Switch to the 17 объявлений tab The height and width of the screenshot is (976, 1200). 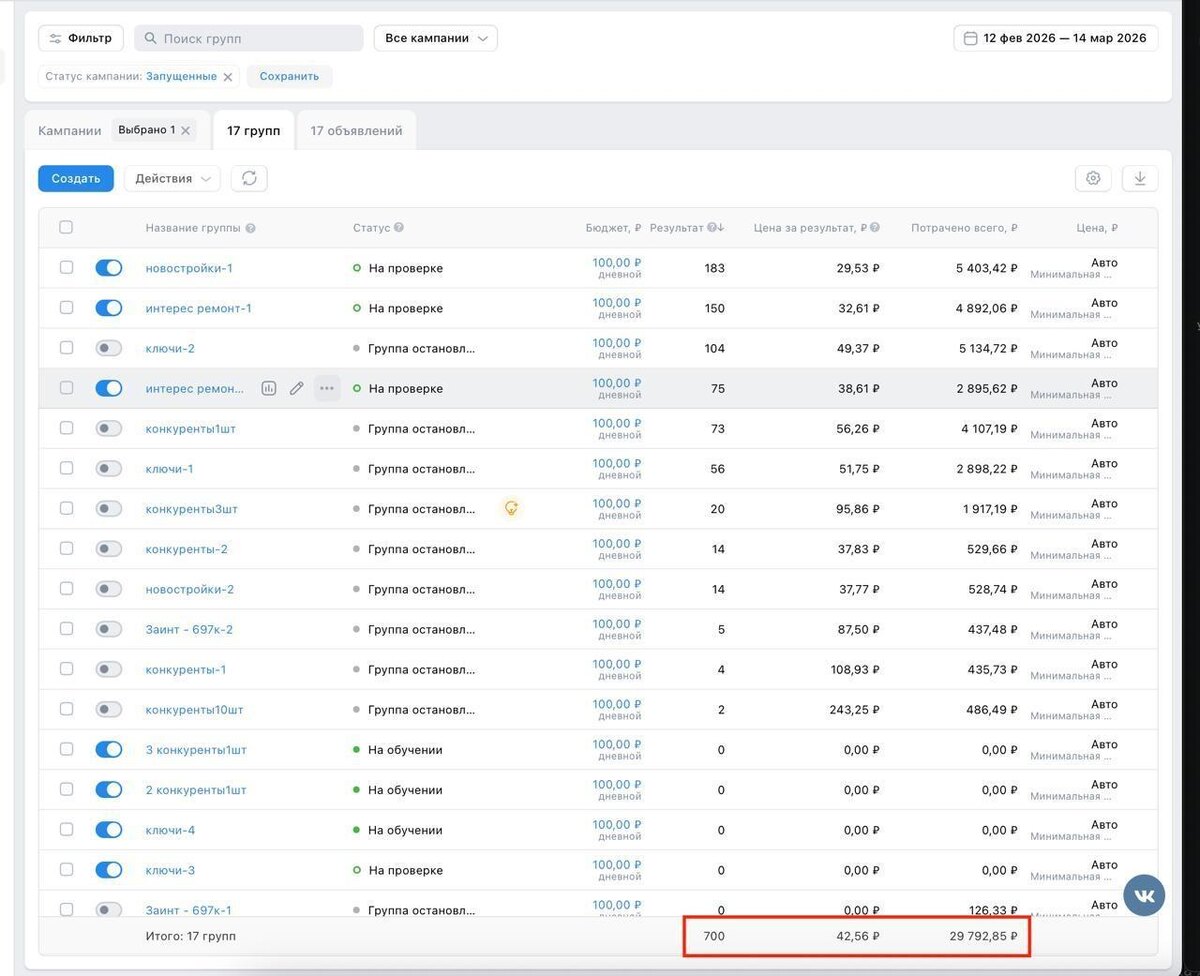tap(356, 130)
